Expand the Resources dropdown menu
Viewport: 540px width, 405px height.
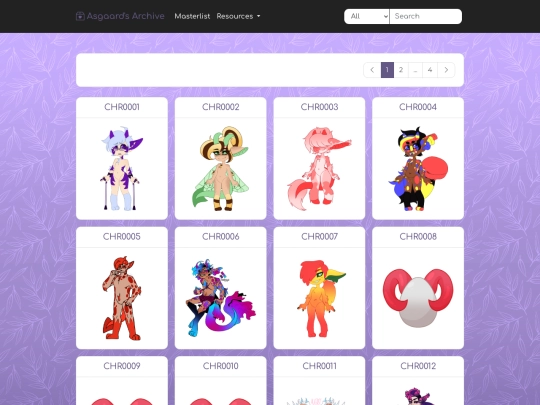(x=238, y=16)
